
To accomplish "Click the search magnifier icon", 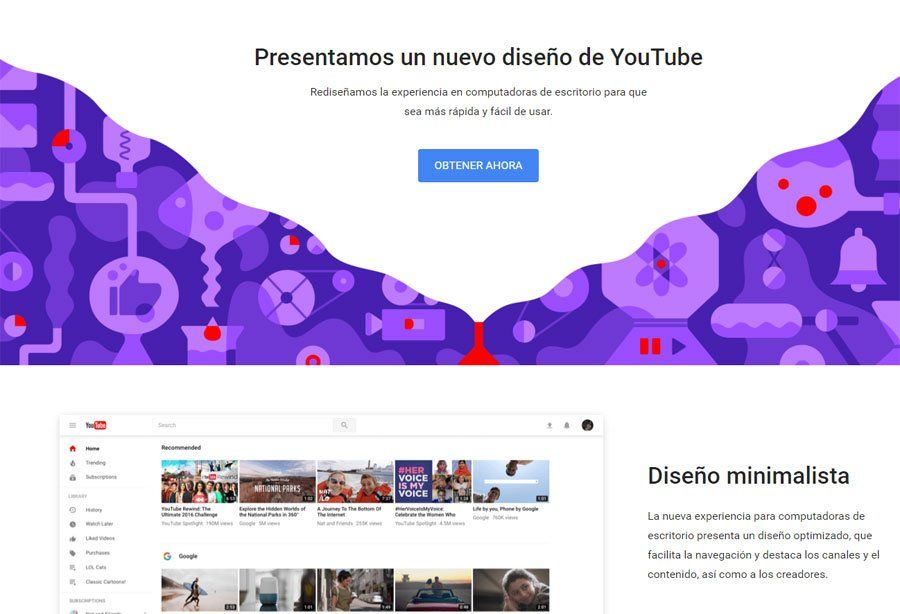I will tap(344, 425).
